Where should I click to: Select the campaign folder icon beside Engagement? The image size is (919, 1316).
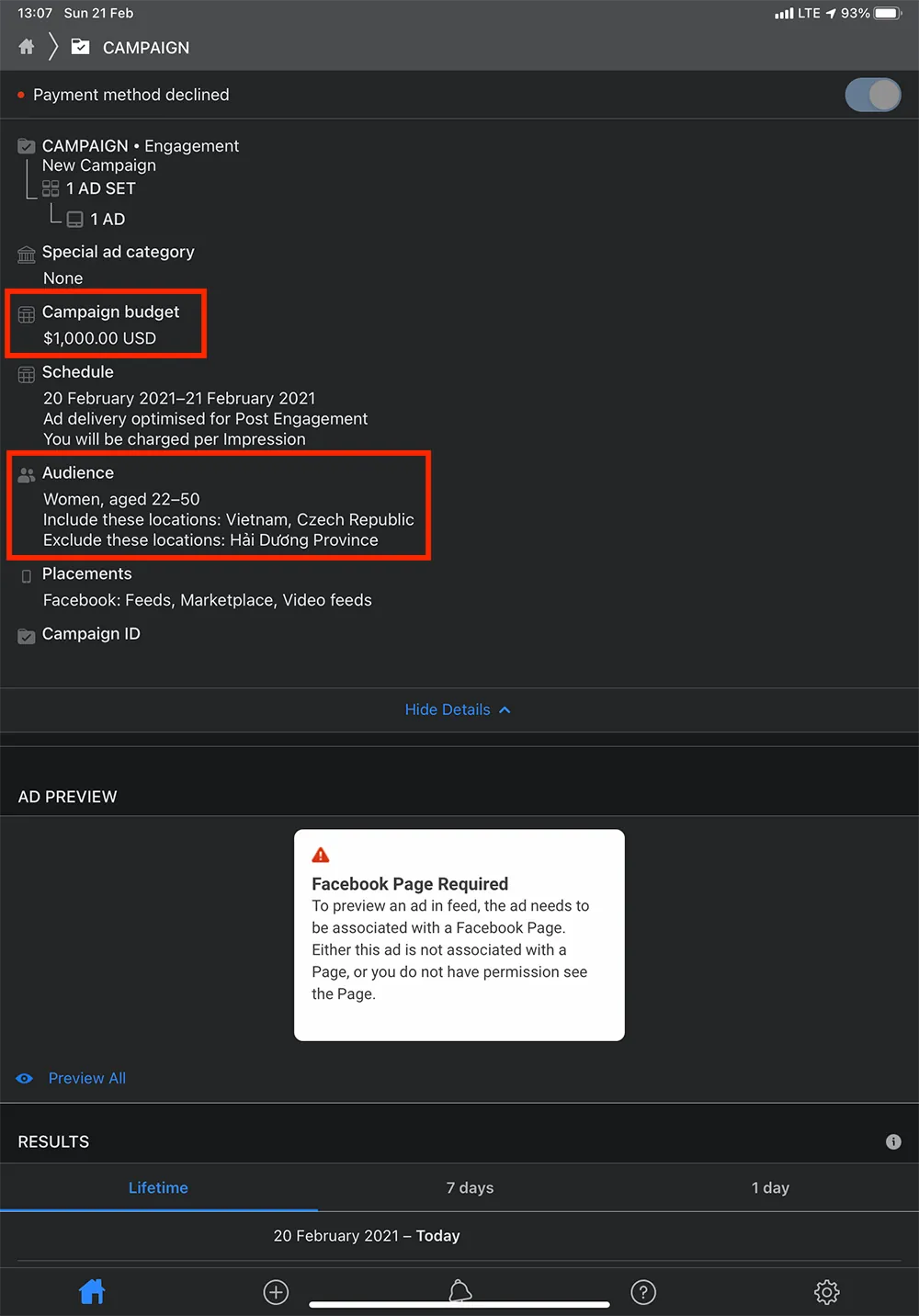point(27,146)
